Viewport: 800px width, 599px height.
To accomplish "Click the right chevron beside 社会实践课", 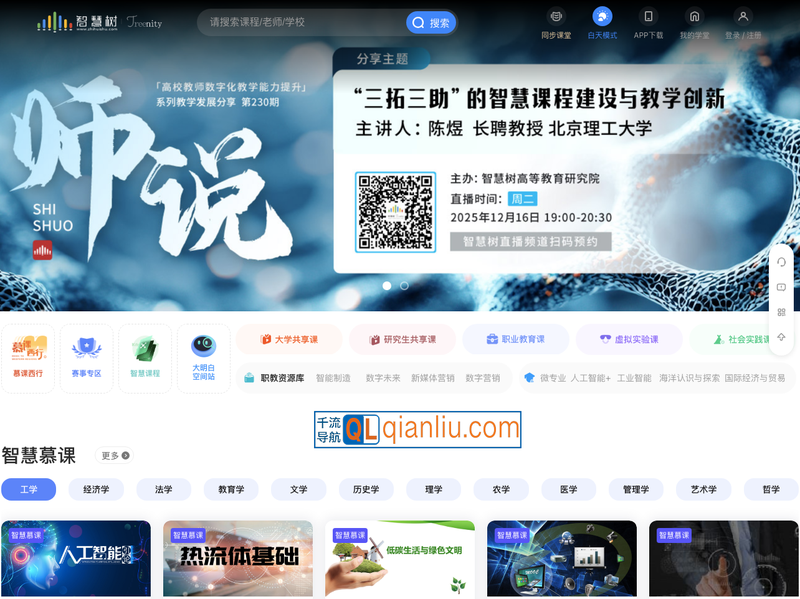I will click(793, 340).
